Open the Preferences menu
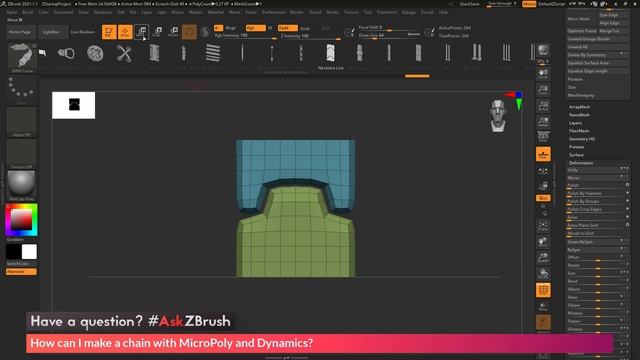 pos(273,12)
